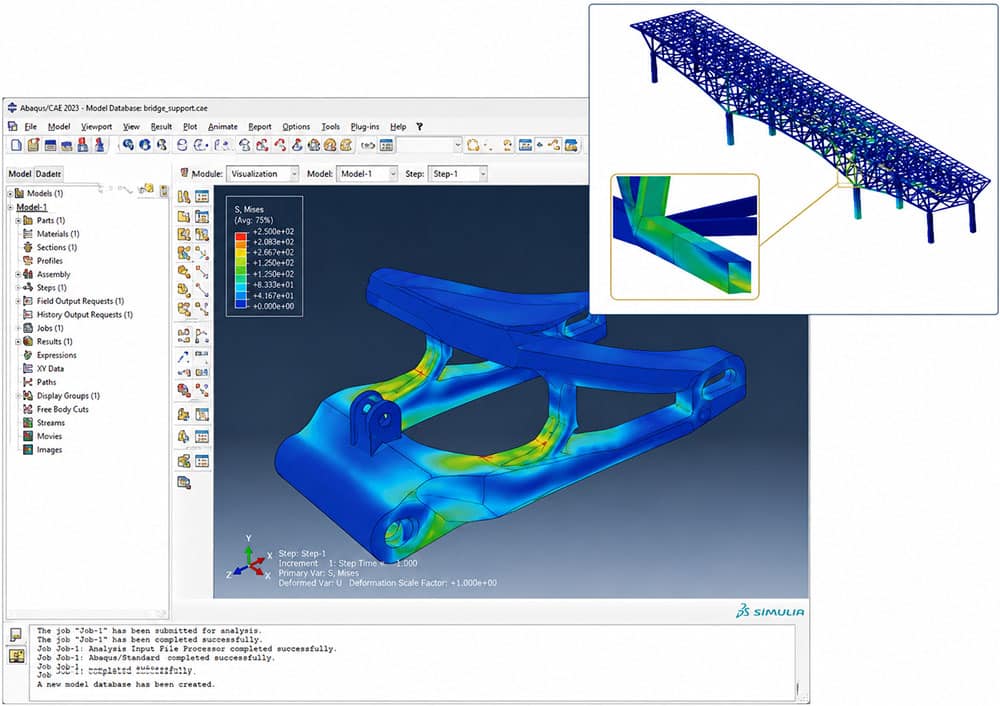
Task: Click the context help question mark icon
Action: point(420,127)
